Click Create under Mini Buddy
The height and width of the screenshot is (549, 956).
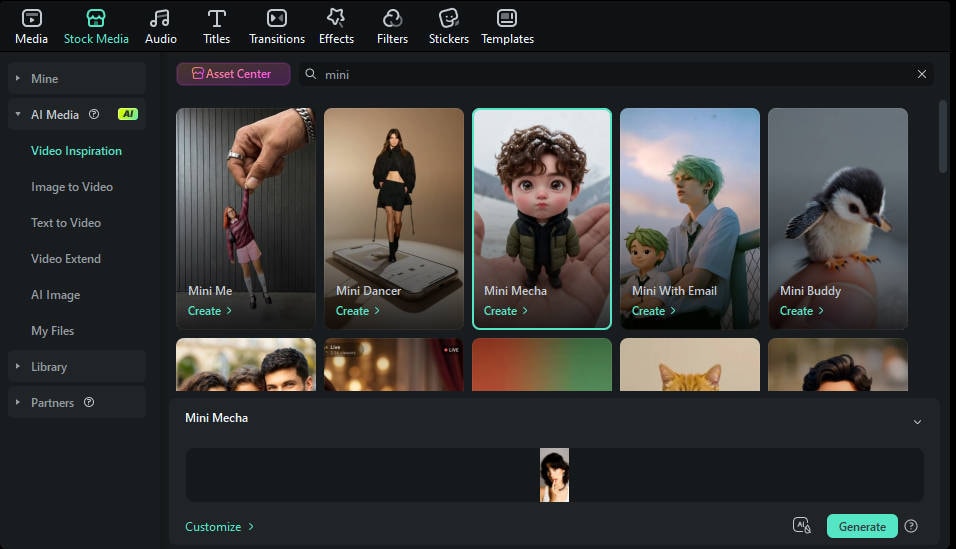pyautogui.click(x=801, y=310)
